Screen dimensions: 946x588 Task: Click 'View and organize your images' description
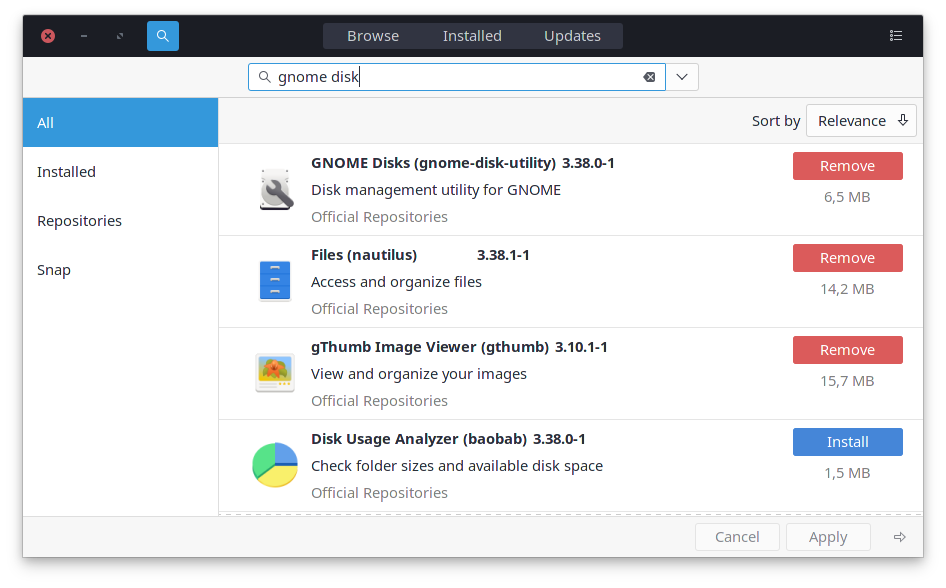[x=419, y=374]
